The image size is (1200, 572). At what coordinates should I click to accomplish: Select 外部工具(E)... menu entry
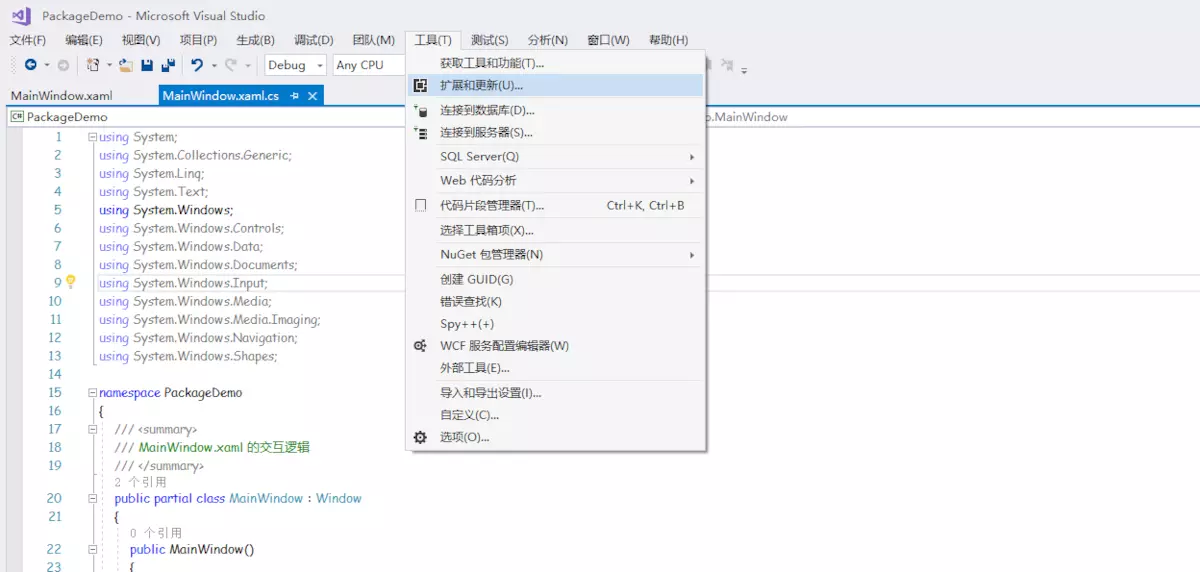click(x=555, y=368)
